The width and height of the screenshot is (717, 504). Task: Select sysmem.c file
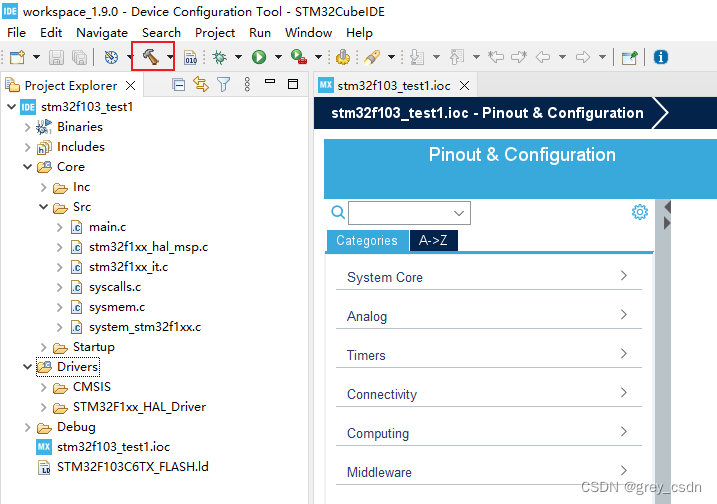117,307
